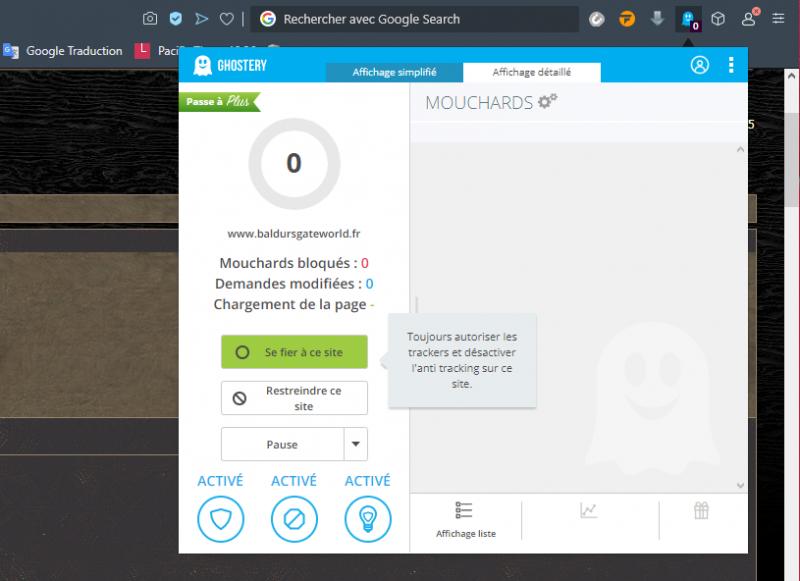Click the heart bookmark icon
The height and width of the screenshot is (581, 800).
(227, 19)
